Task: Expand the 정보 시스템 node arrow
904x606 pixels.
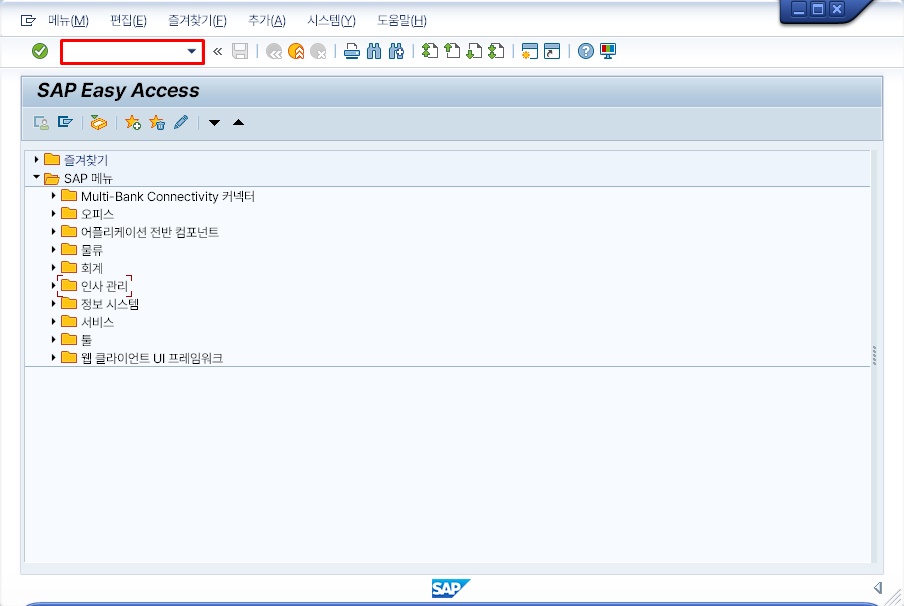Action: [53, 303]
